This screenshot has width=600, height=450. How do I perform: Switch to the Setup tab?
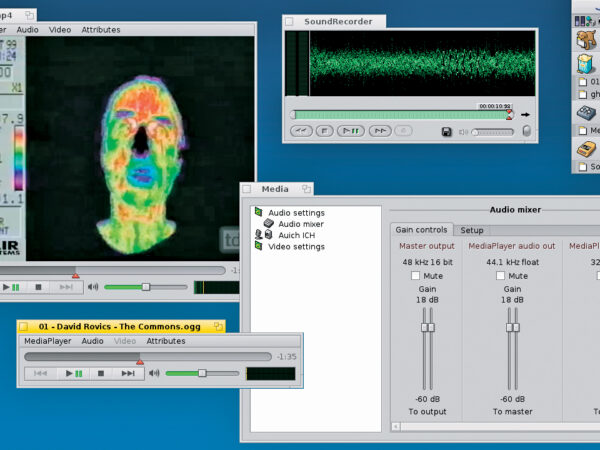tap(472, 229)
